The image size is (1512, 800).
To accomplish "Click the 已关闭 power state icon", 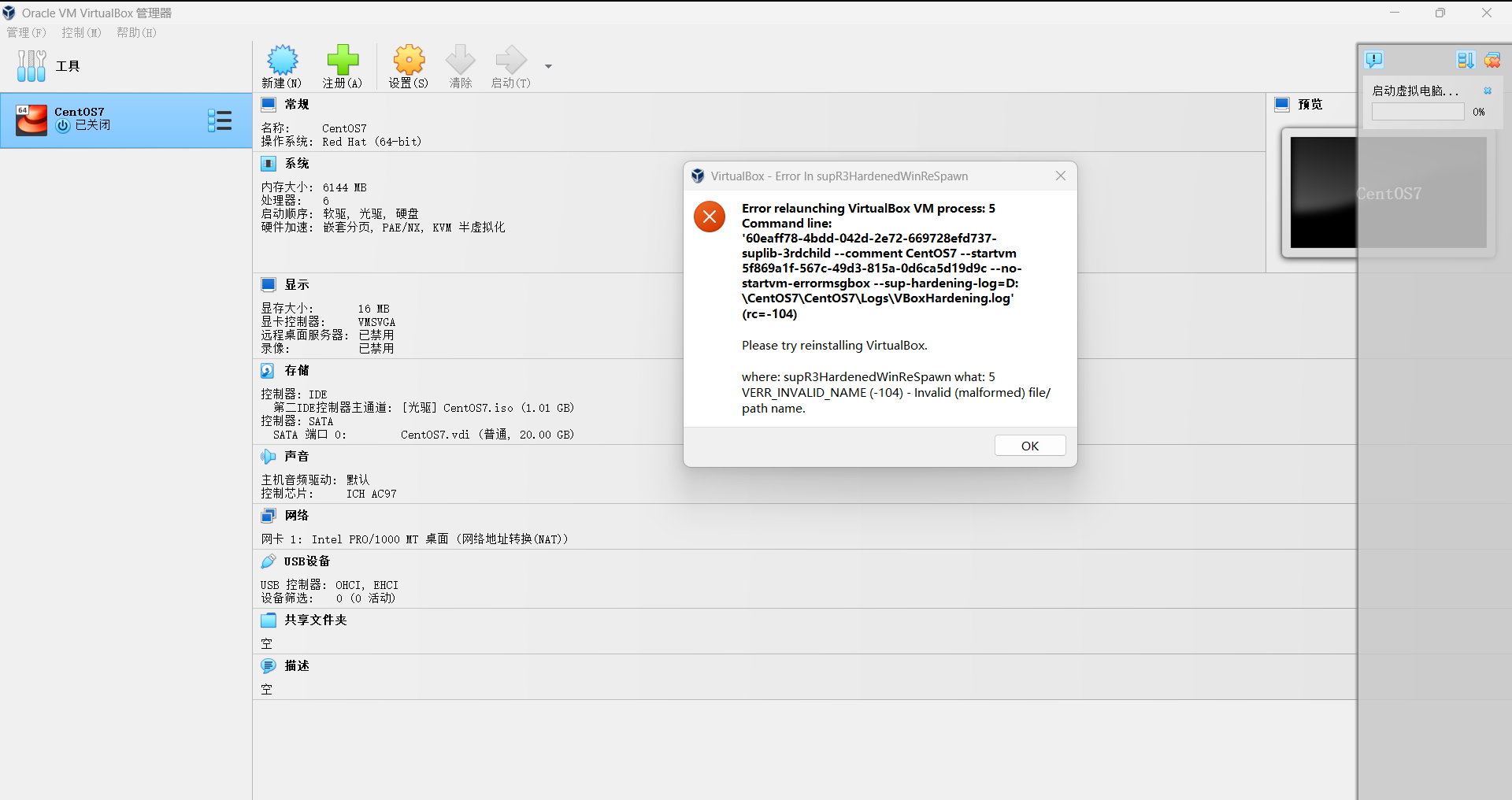I will [63, 126].
